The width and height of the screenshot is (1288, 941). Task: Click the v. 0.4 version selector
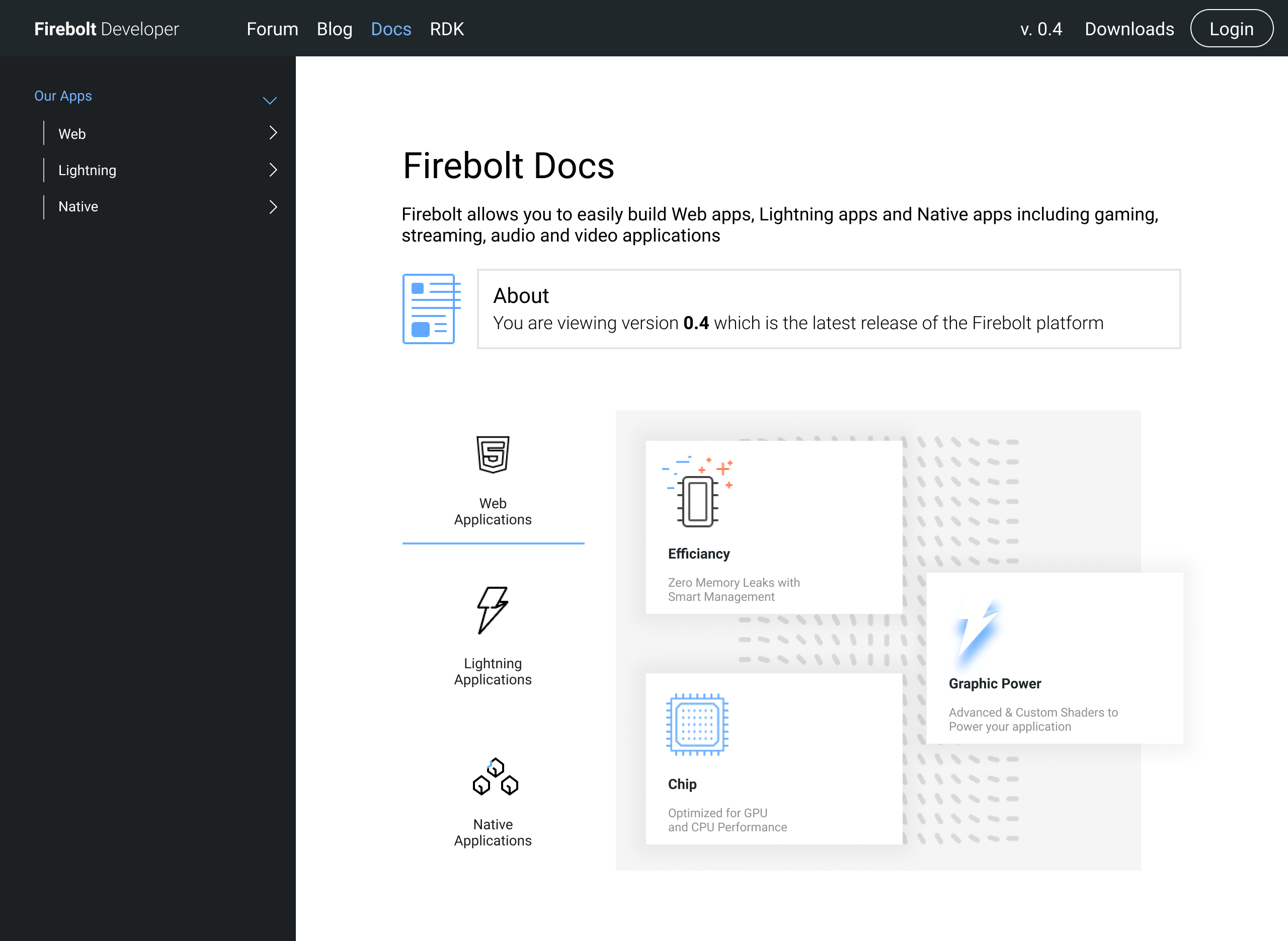pyautogui.click(x=1041, y=29)
